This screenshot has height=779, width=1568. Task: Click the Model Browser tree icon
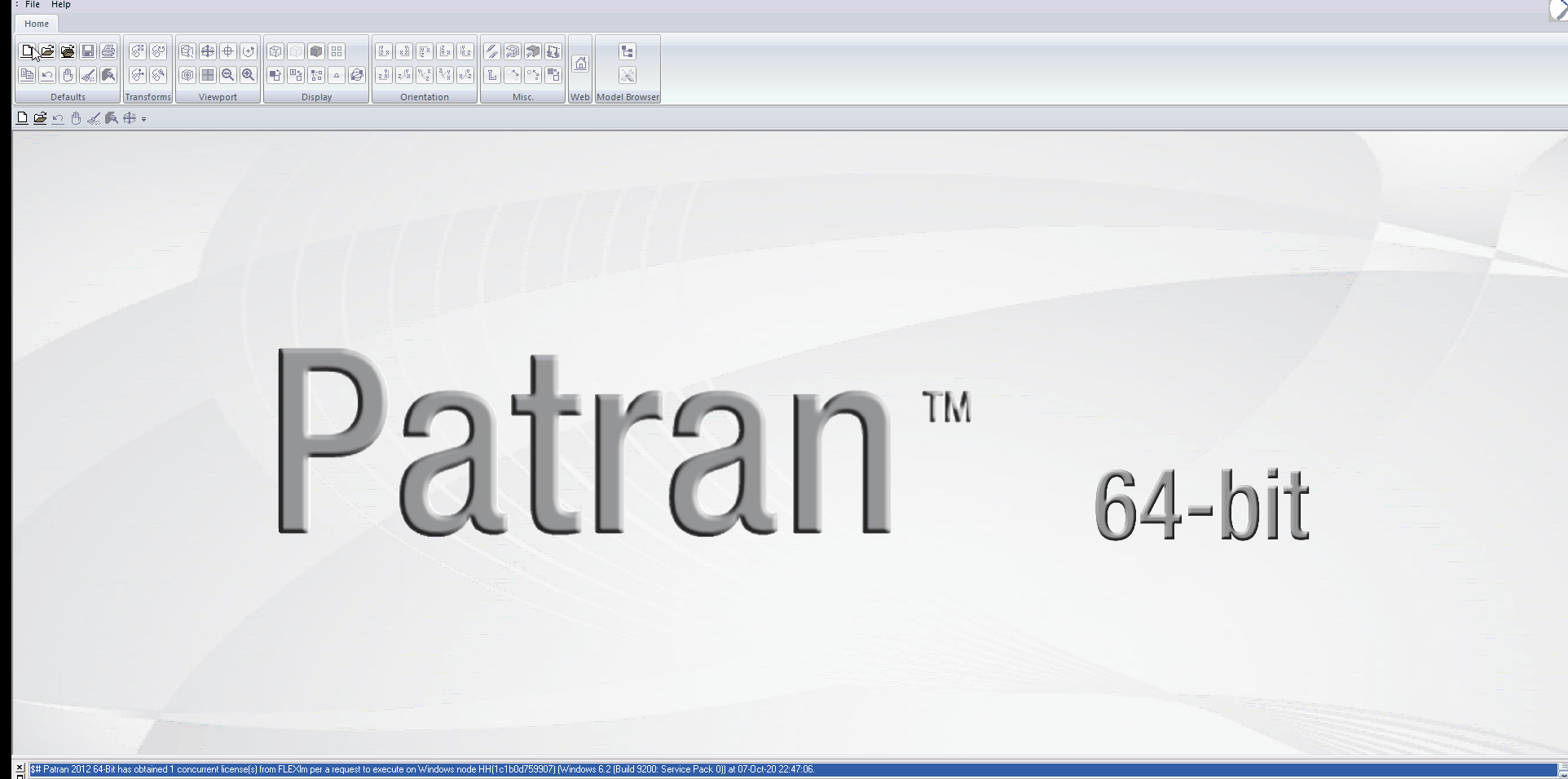[627, 51]
